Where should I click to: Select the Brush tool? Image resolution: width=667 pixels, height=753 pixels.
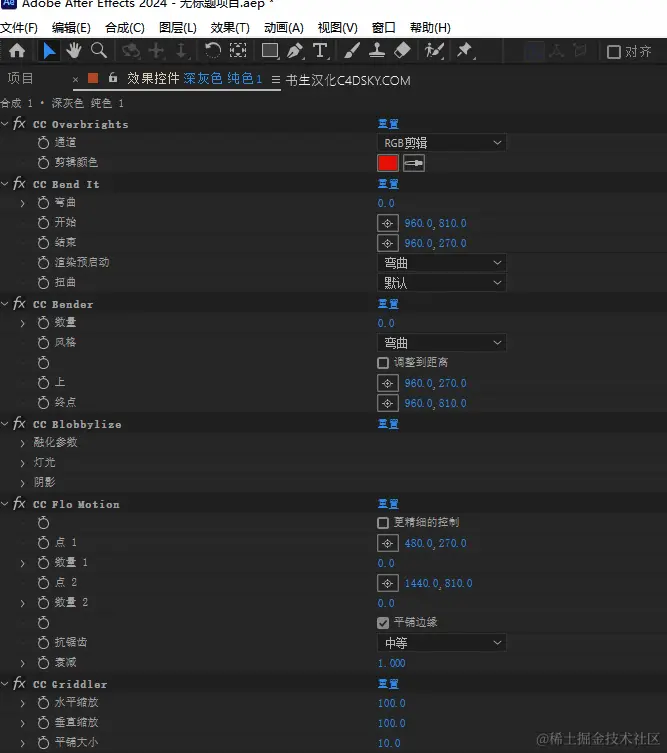tap(352, 50)
